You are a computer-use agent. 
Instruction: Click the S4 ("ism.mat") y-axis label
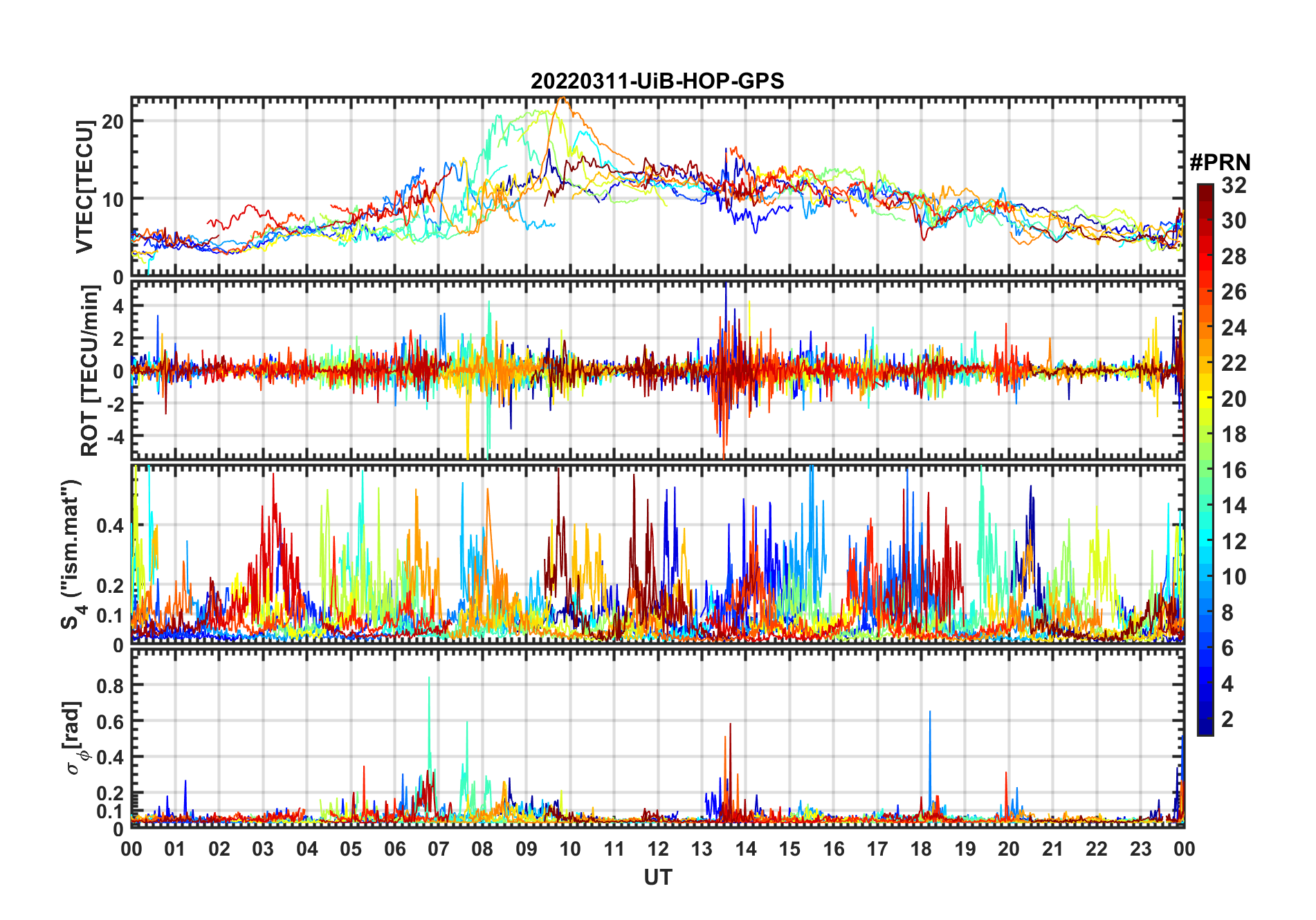[71, 554]
